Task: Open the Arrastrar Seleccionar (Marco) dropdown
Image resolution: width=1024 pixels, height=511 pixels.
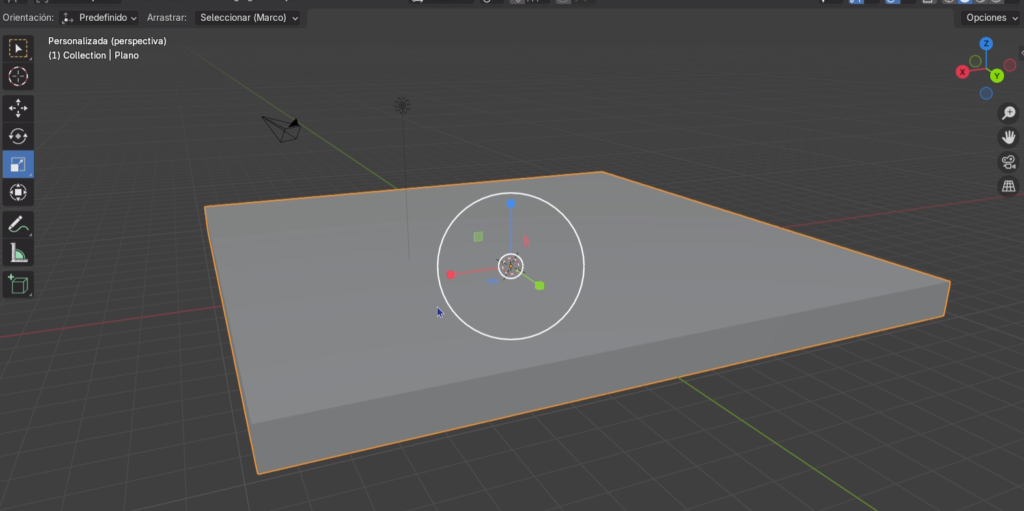Action: tap(248, 18)
